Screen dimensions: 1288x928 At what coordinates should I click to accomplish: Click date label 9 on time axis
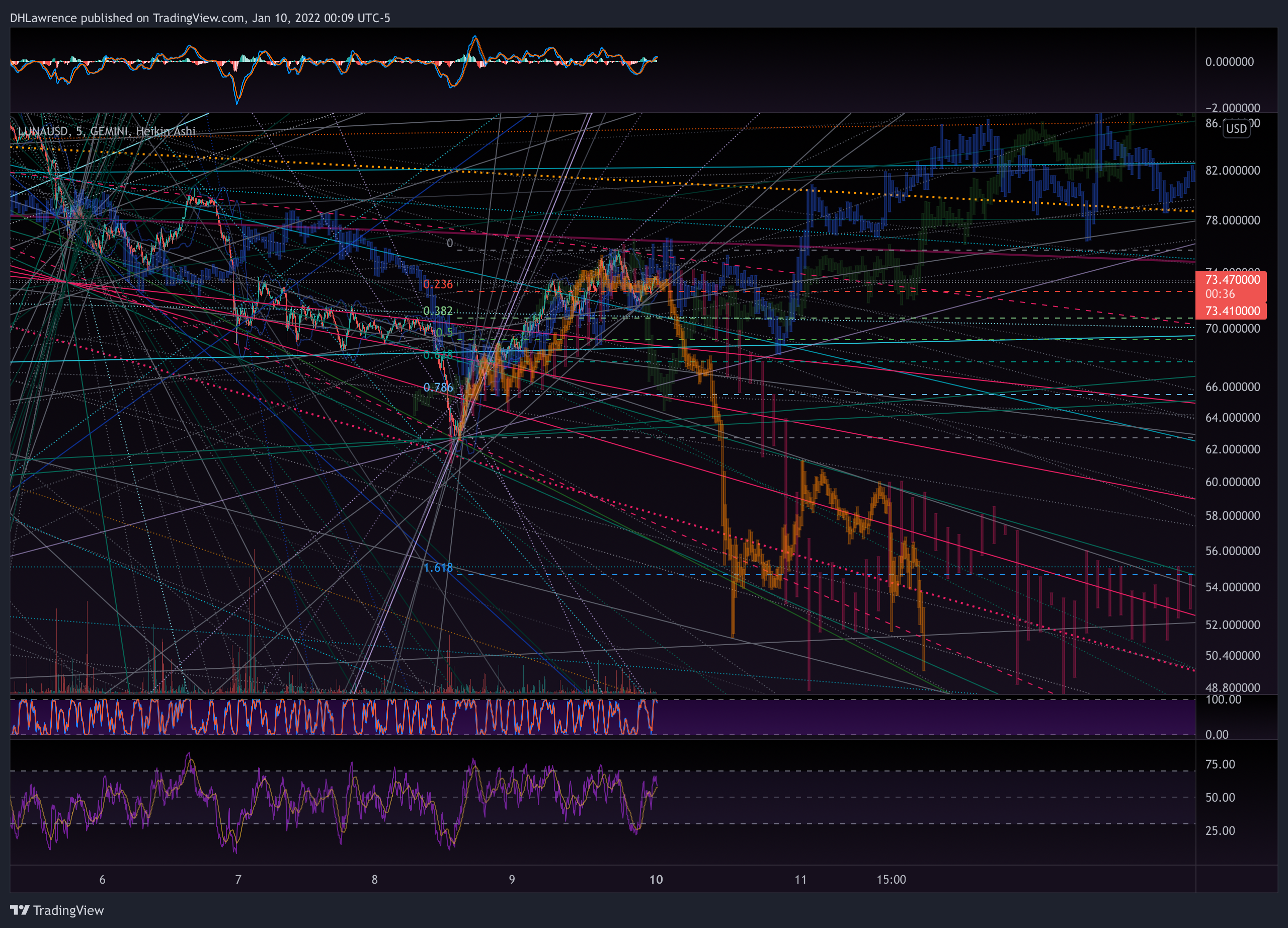click(x=512, y=880)
